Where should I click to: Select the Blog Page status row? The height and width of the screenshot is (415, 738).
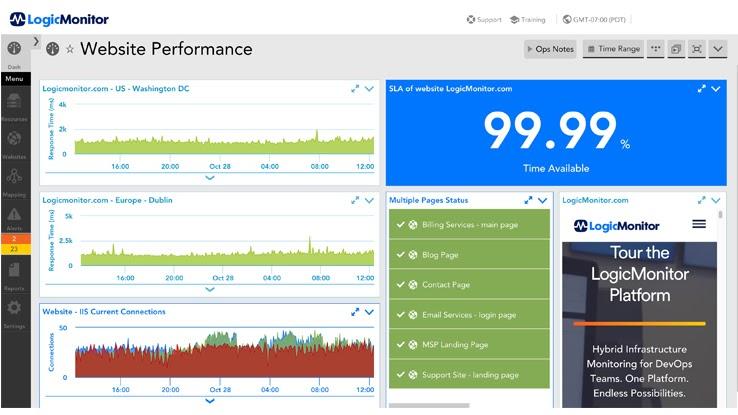(468, 255)
